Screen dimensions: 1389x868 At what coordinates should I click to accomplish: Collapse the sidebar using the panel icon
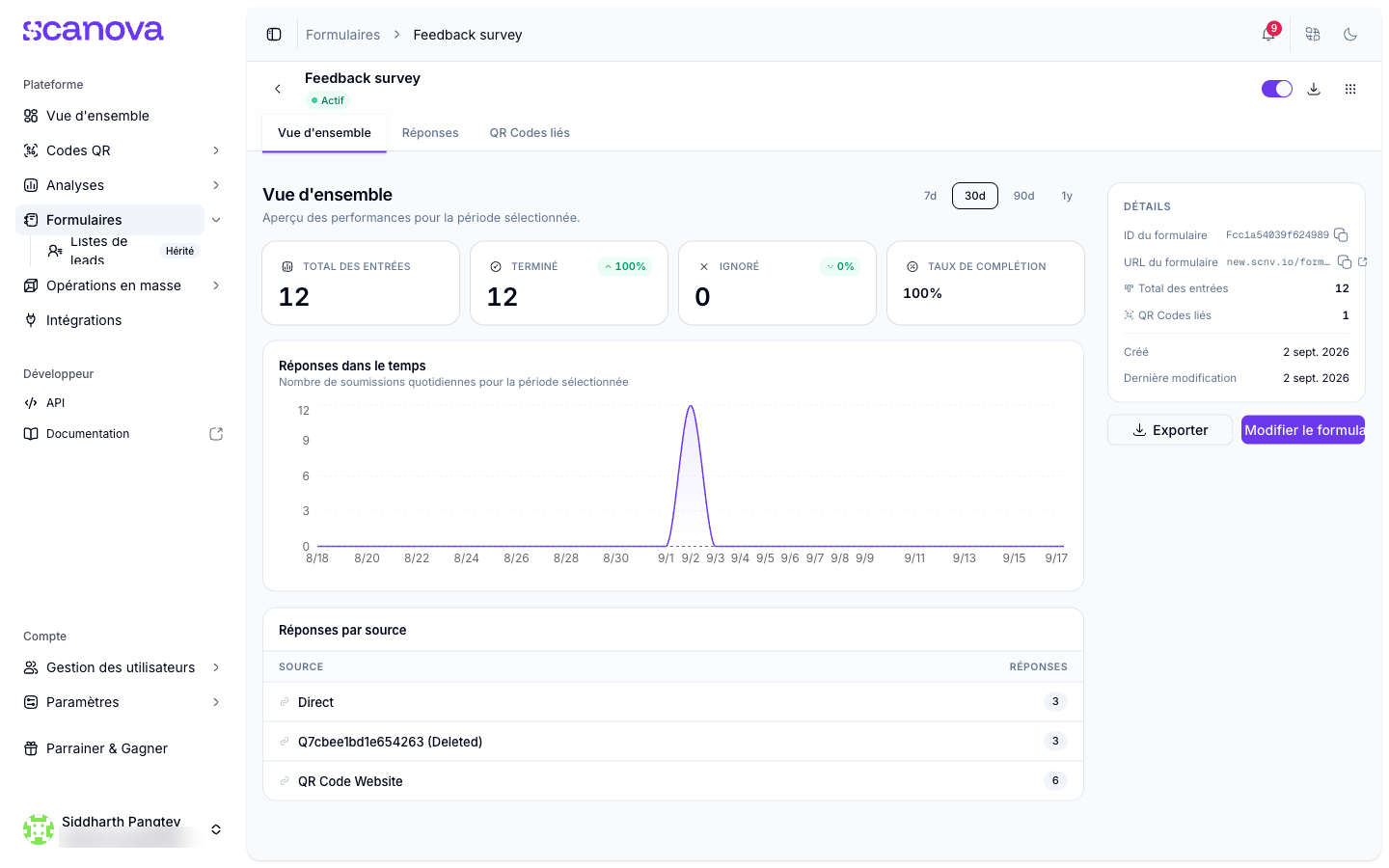(x=274, y=35)
